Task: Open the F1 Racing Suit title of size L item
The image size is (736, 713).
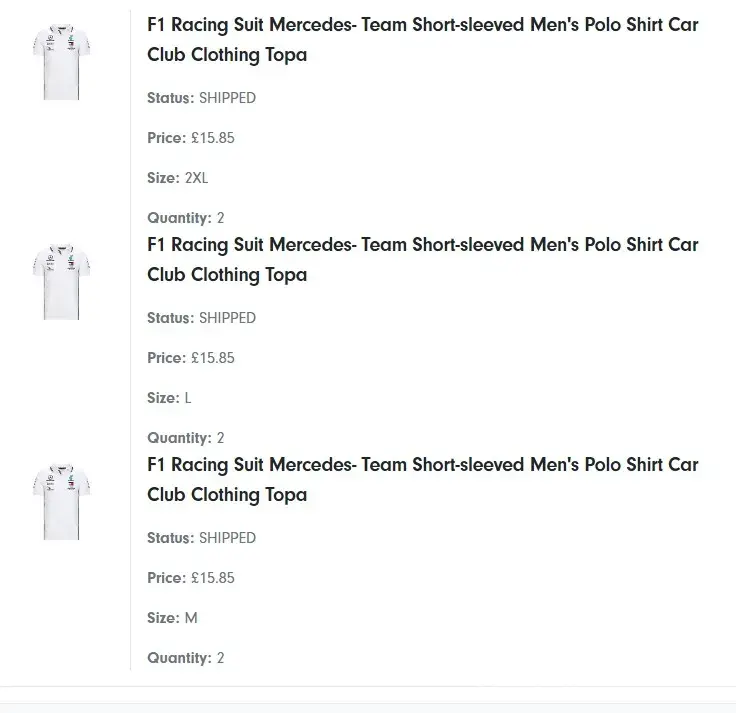Action: coord(422,259)
